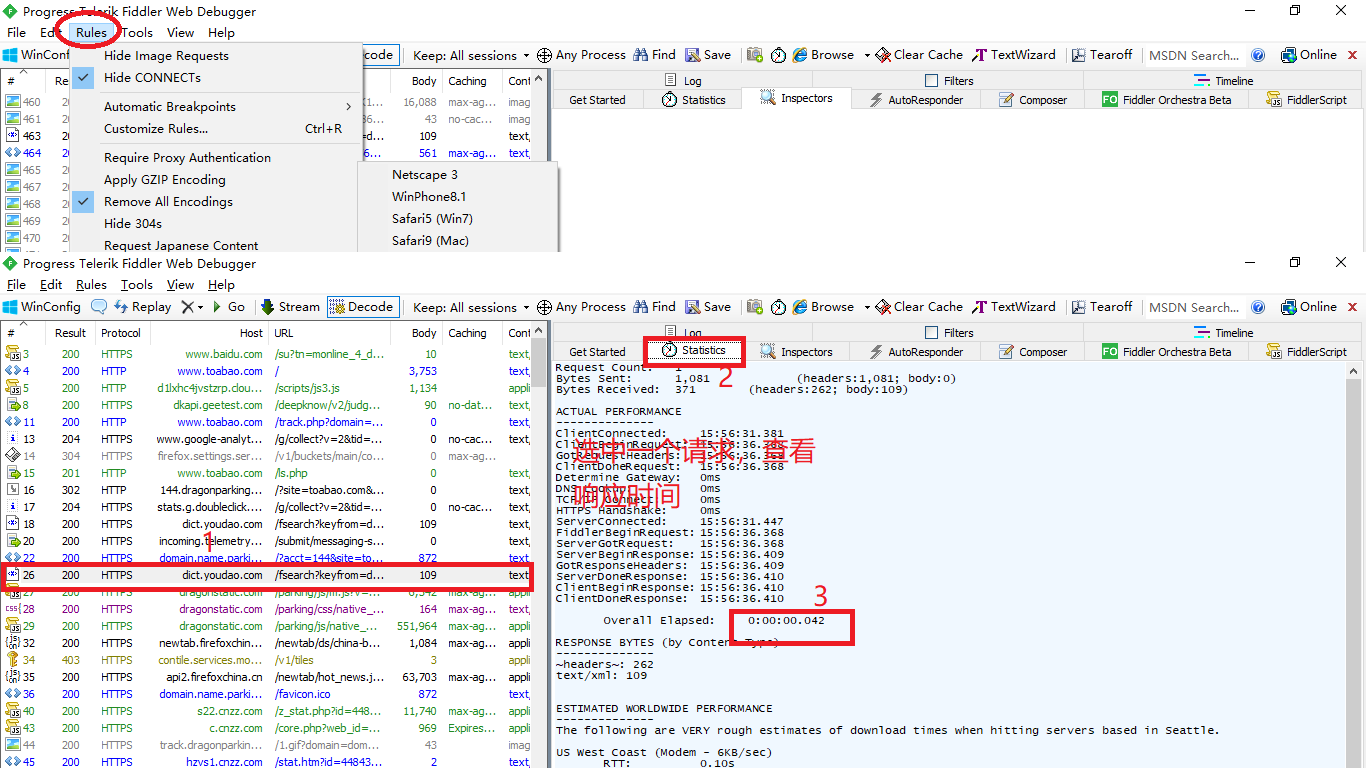Open TextWizard in the lower window toolbar
The height and width of the screenshot is (768, 1366).
(x=1014, y=307)
